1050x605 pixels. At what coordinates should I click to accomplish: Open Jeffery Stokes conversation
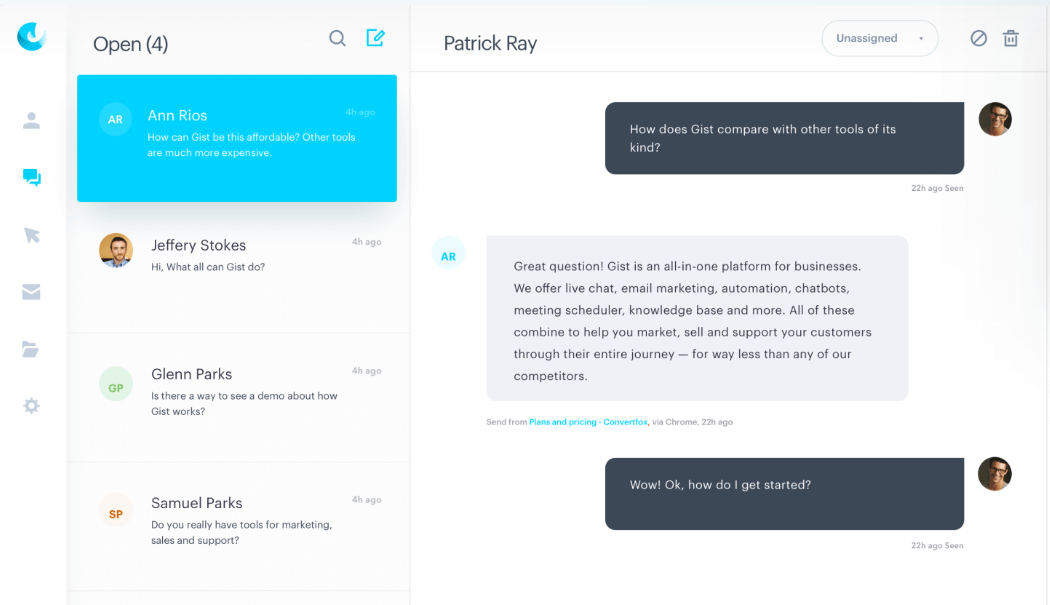[x=237, y=255]
